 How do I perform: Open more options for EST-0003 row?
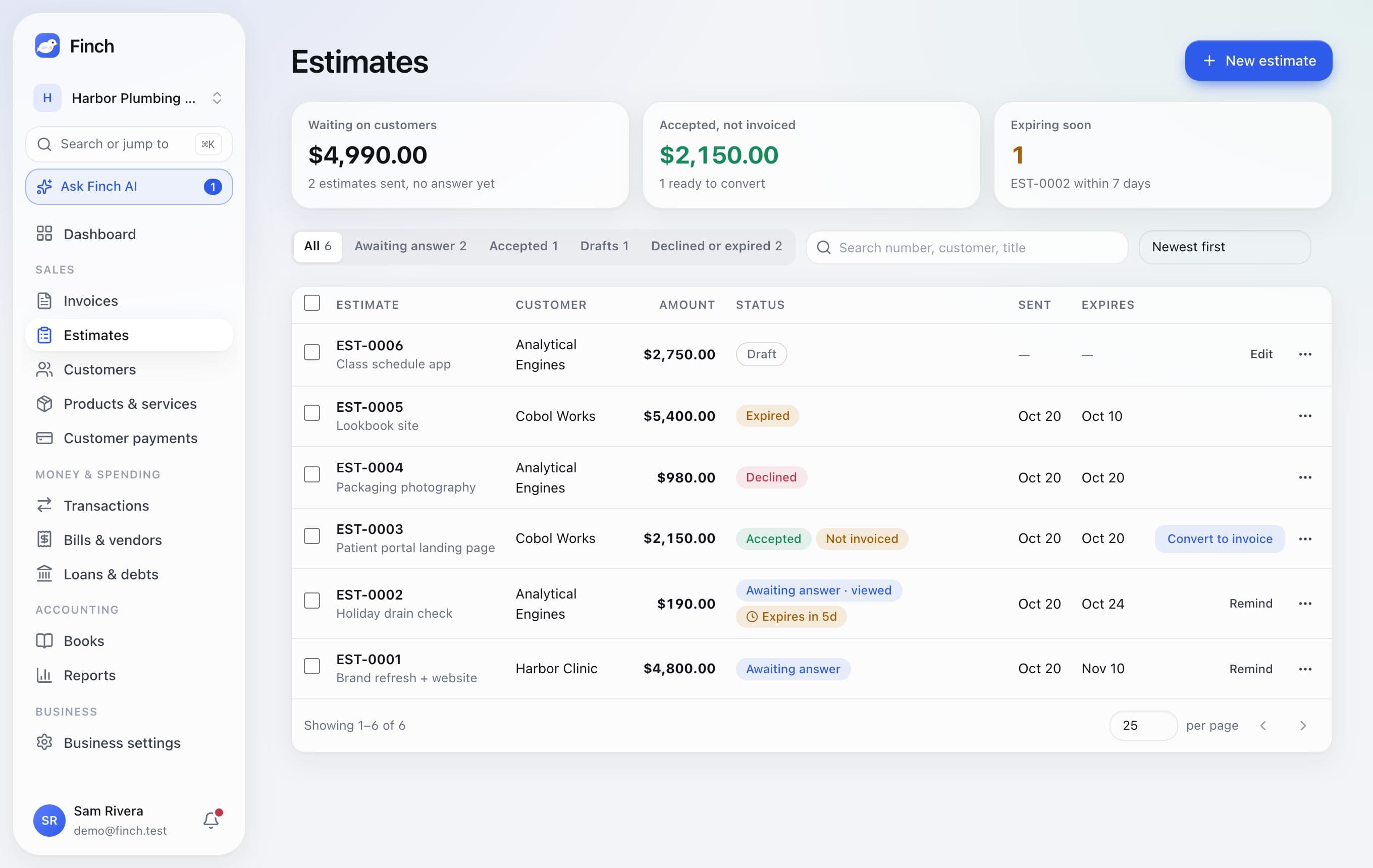point(1304,538)
